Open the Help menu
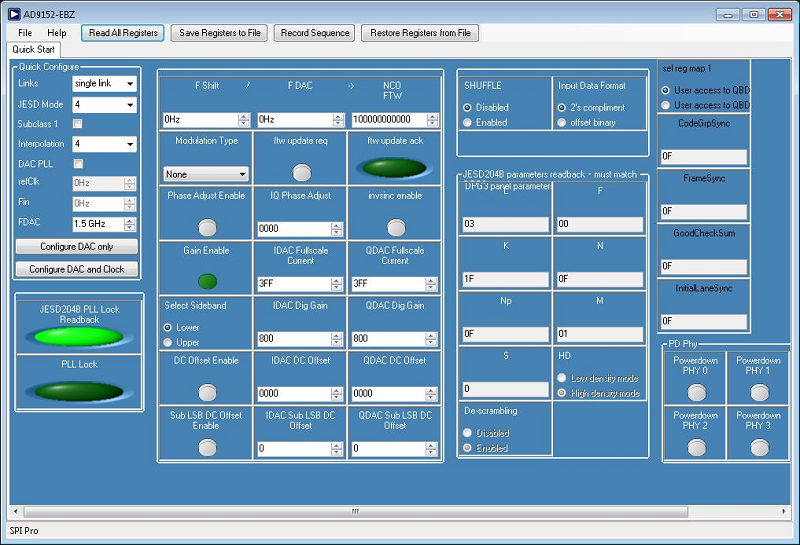The width and height of the screenshot is (800, 545). click(57, 33)
